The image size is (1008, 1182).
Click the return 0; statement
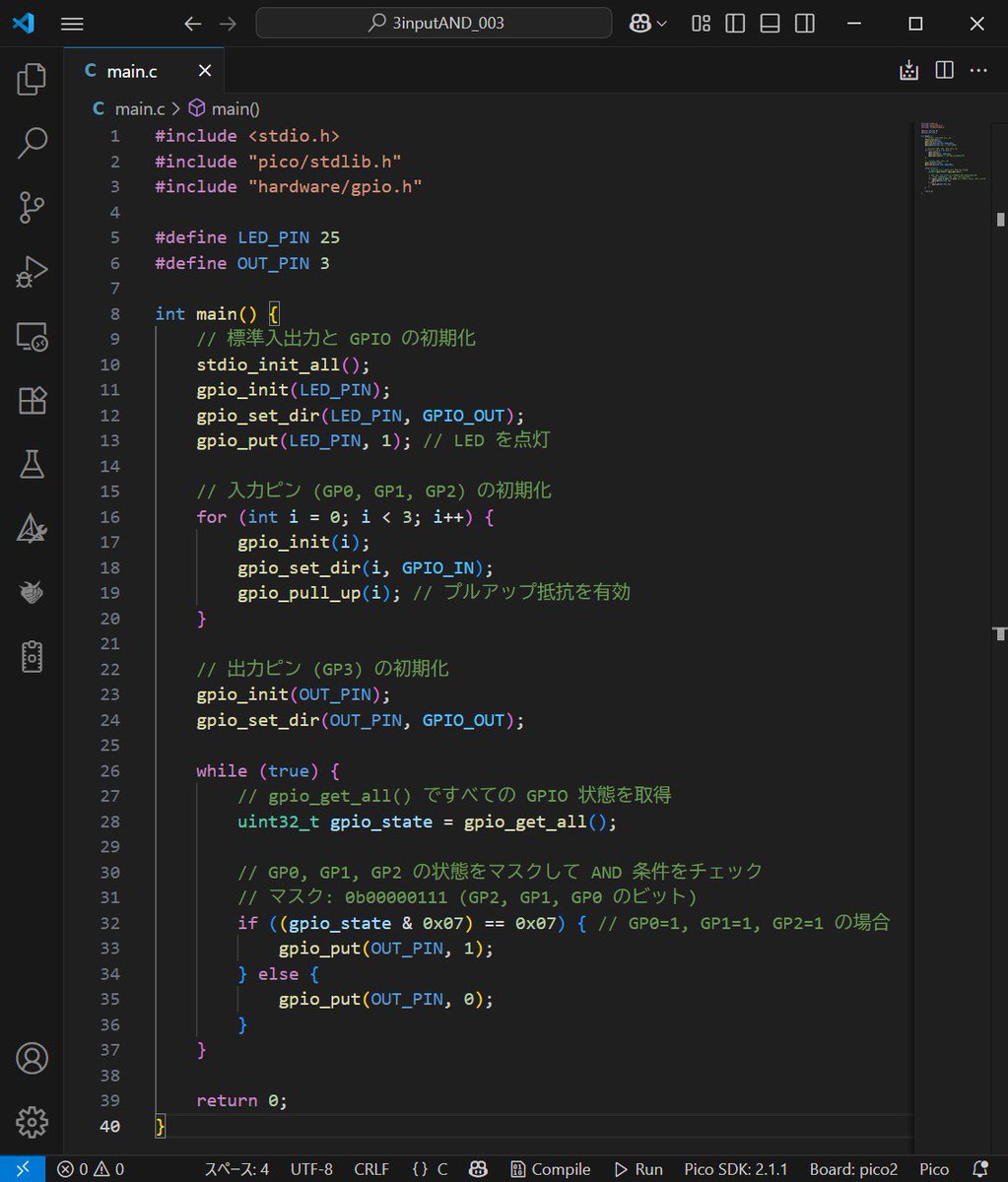241,1100
